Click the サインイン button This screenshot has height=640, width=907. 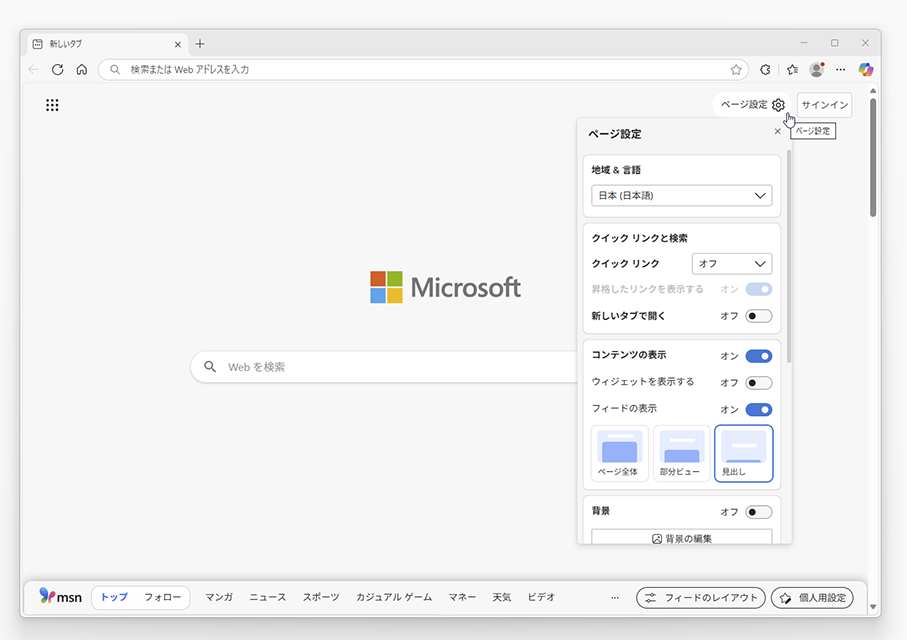pyautogui.click(x=824, y=105)
